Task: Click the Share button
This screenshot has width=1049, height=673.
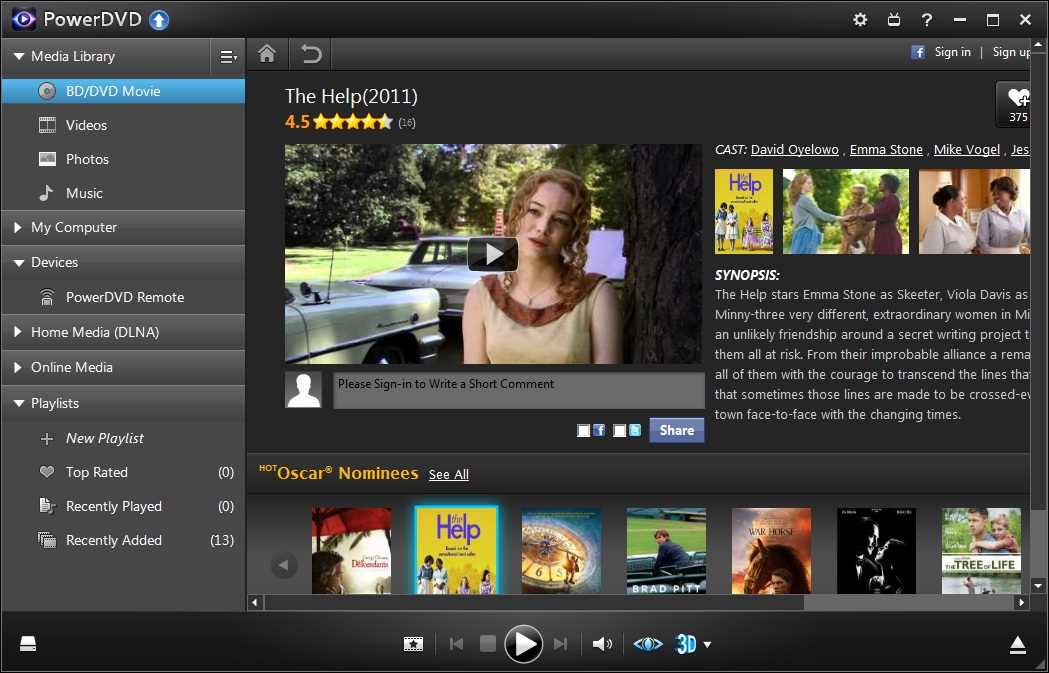Action: (x=676, y=430)
